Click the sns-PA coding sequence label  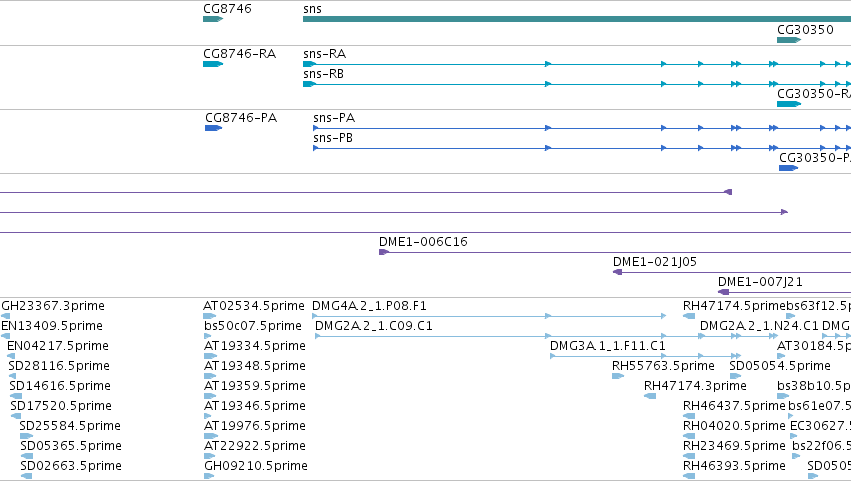click(x=334, y=118)
